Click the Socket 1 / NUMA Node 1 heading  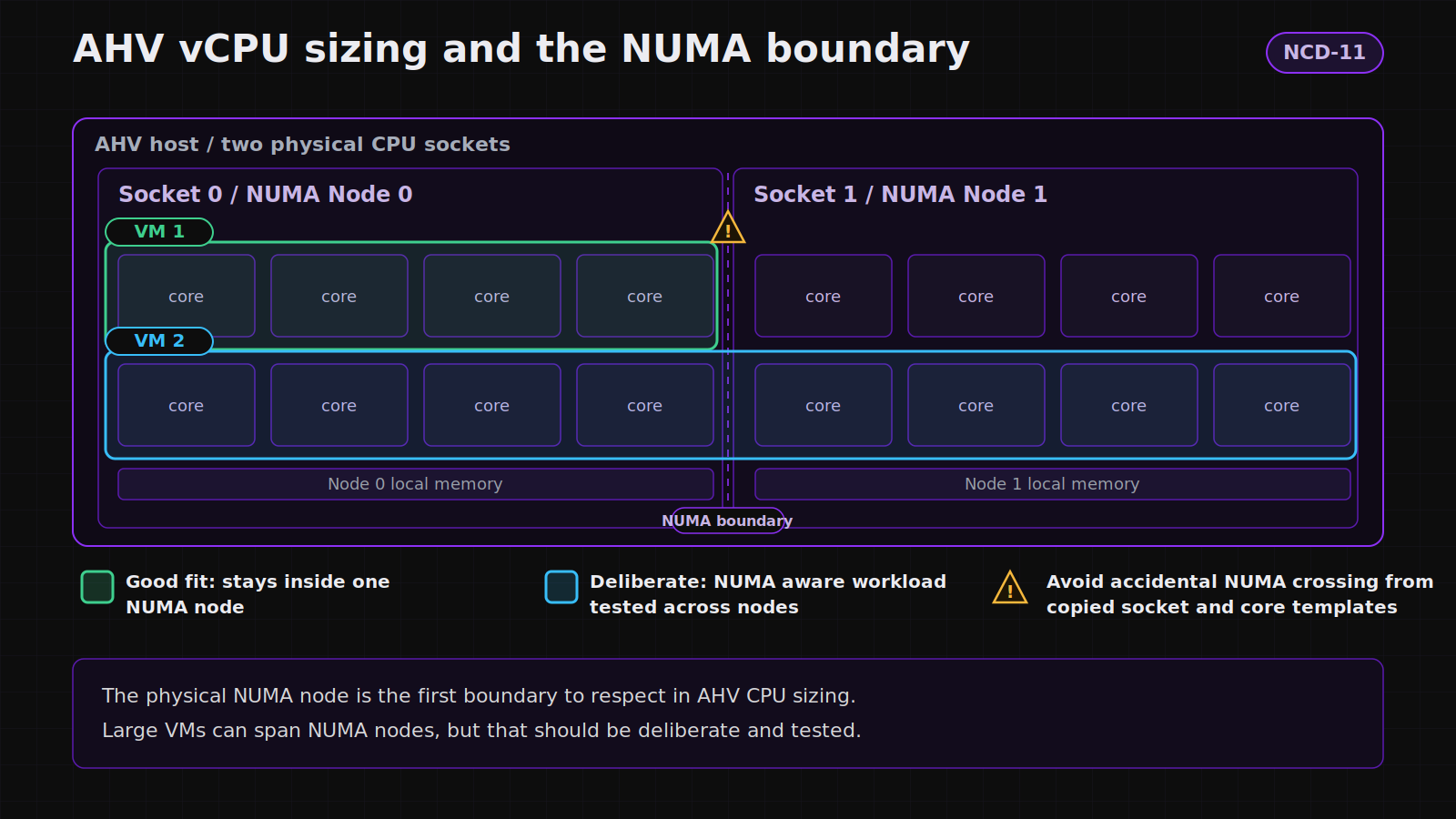point(901,195)
